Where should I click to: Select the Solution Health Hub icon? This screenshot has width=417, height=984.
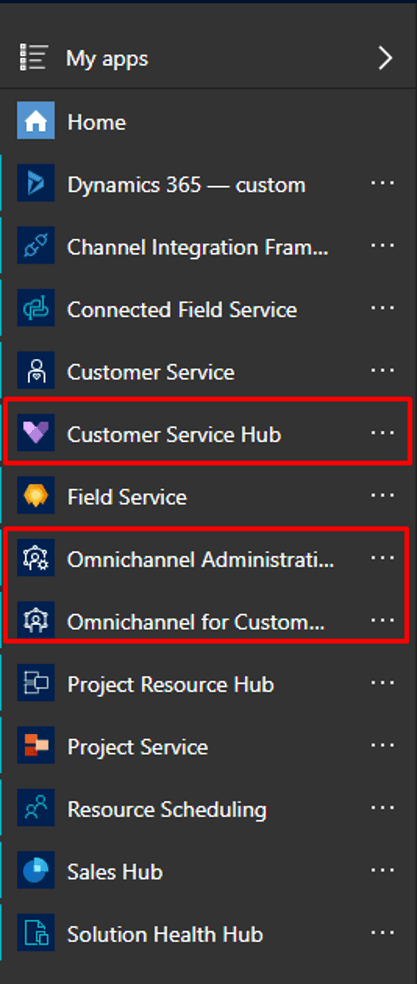coord(36,933)
